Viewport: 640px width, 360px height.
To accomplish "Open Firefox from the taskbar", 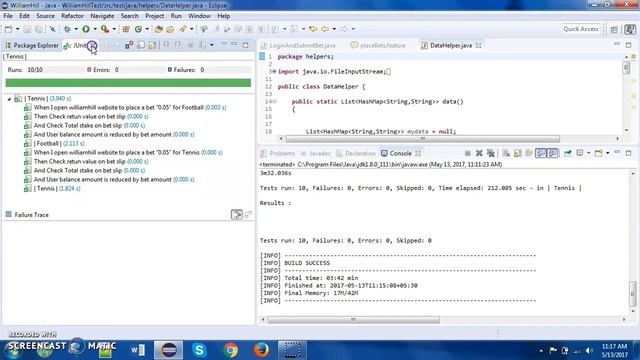I will (x=261, y=350).
